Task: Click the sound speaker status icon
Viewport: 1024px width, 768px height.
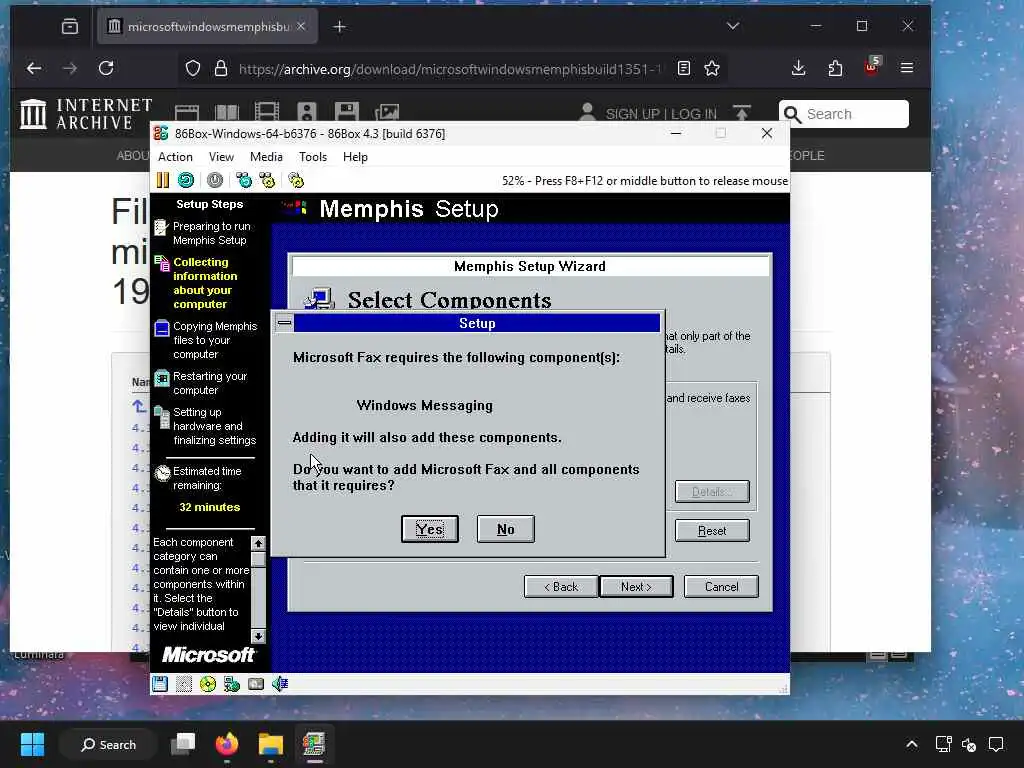Action: tap(280, 684)
